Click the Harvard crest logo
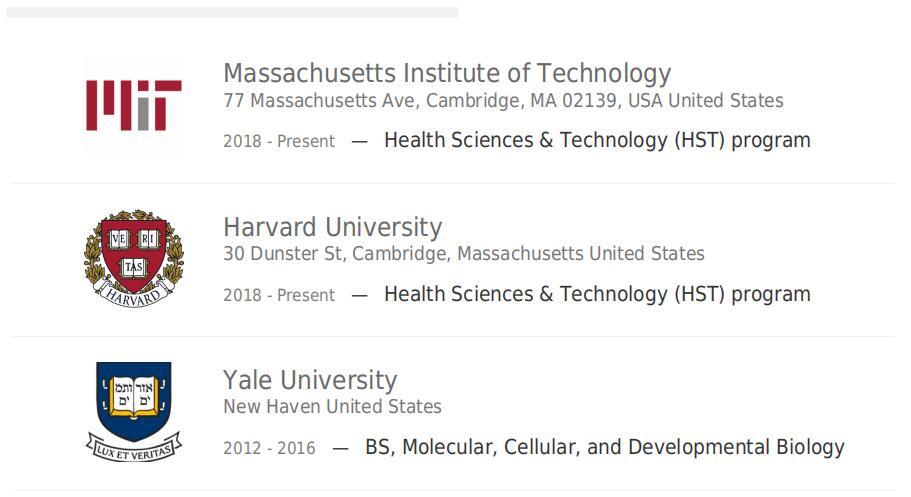911x497 pixels. click(134, 258)
